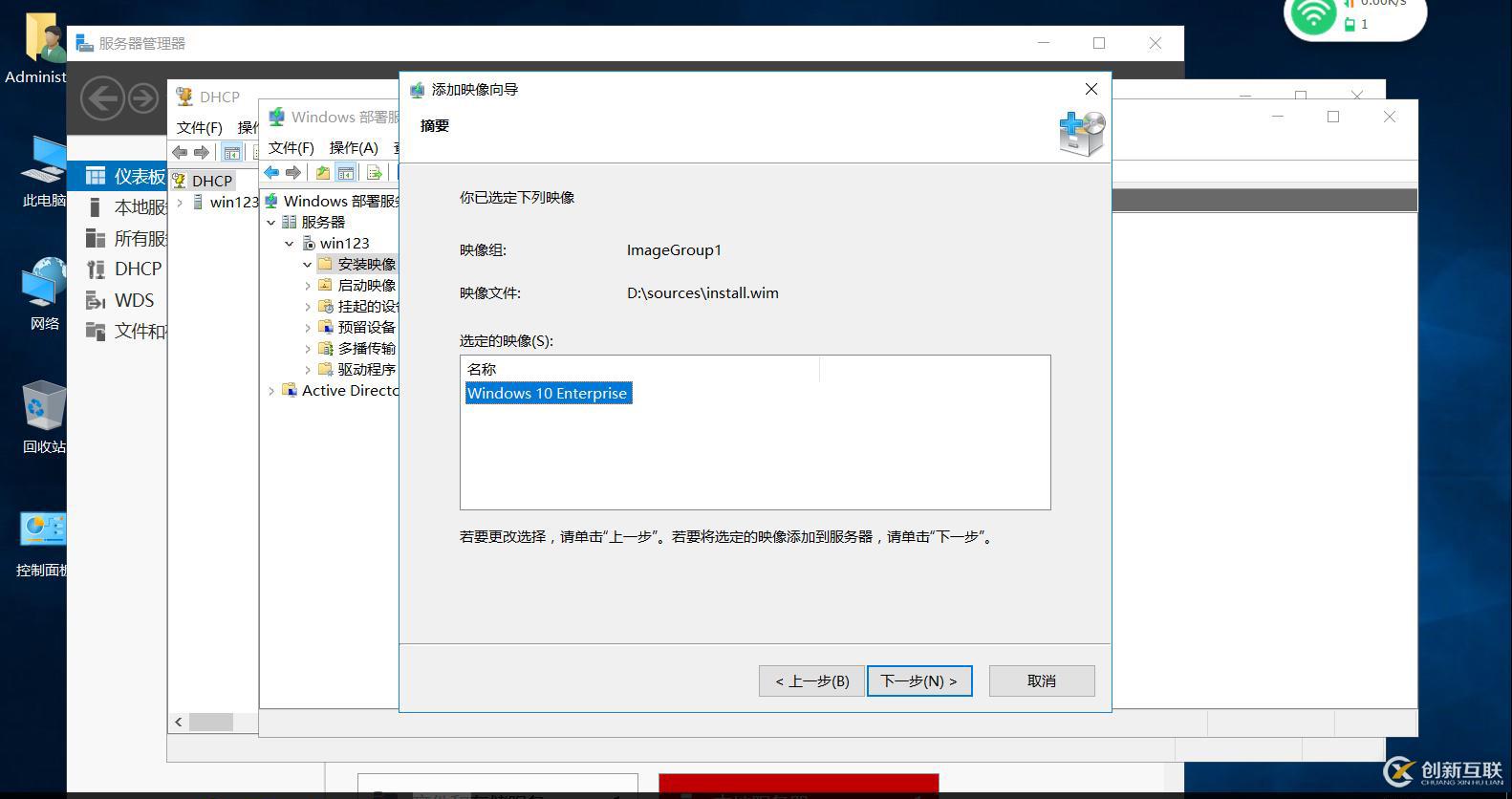Screen dimensions: 1512x799
Task: Open 操作(A) menu in Windows 部署服务 window
Action: click(x=354, y=147)
